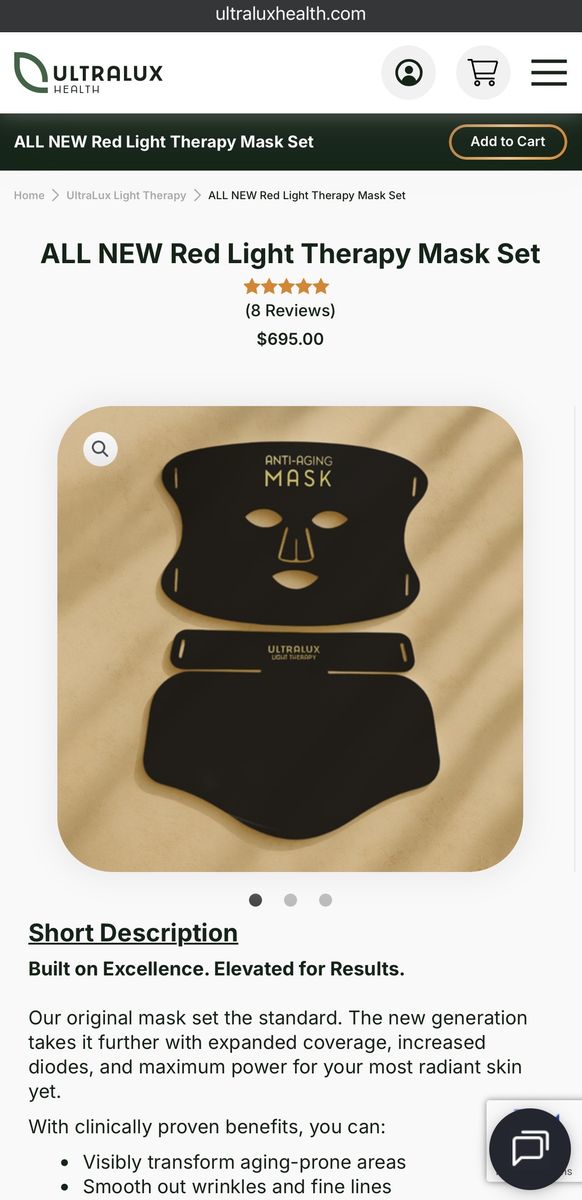
Task: Click the browser address bar ultraluxhealth.com
Action: (x=291, y=14)
